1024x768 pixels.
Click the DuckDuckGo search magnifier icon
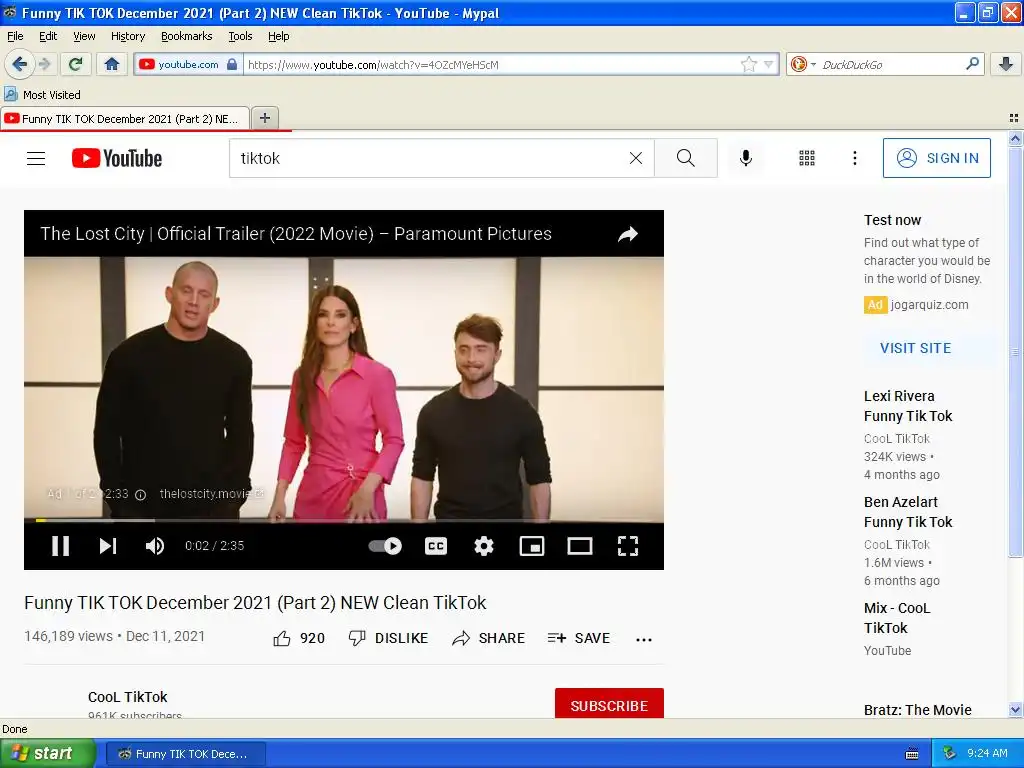coord(972,64)
